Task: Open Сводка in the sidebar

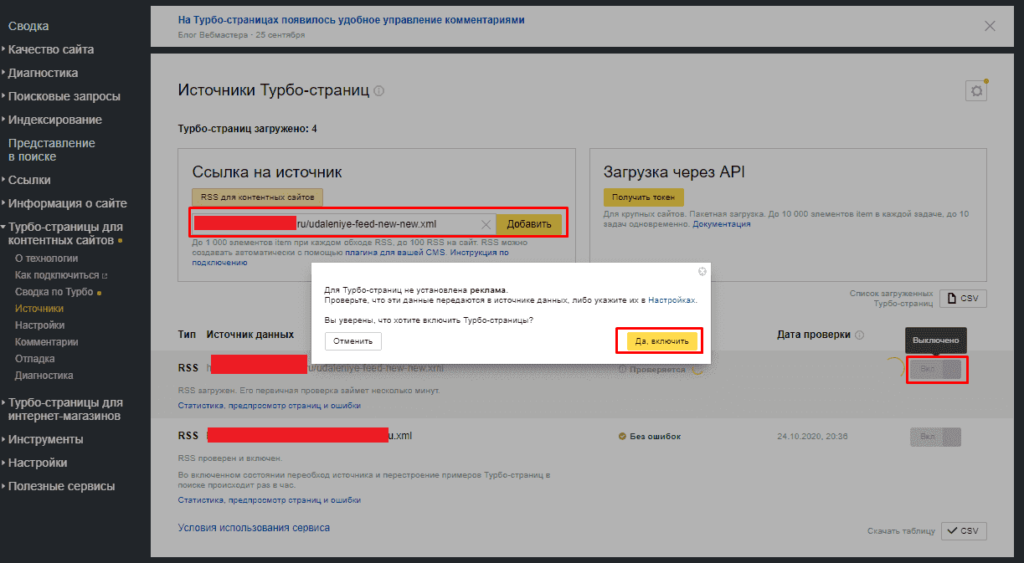Action: (28, 26)
